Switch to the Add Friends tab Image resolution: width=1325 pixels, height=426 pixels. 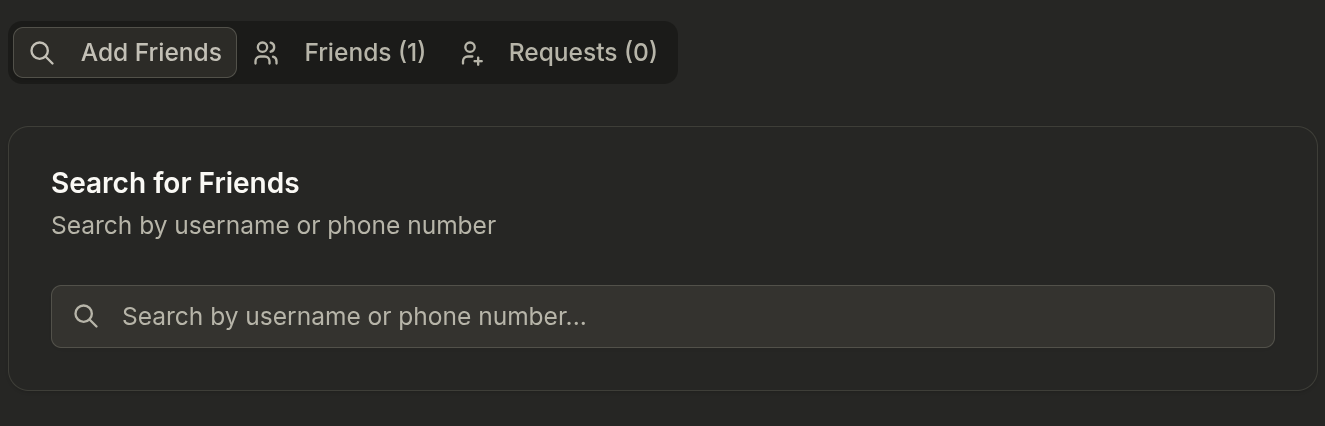125,53
